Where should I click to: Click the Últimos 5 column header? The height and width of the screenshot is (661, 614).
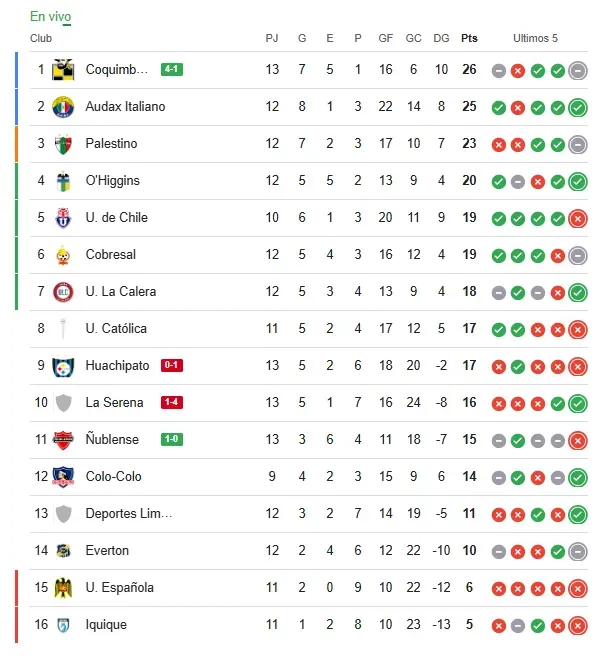coord(535,38)
